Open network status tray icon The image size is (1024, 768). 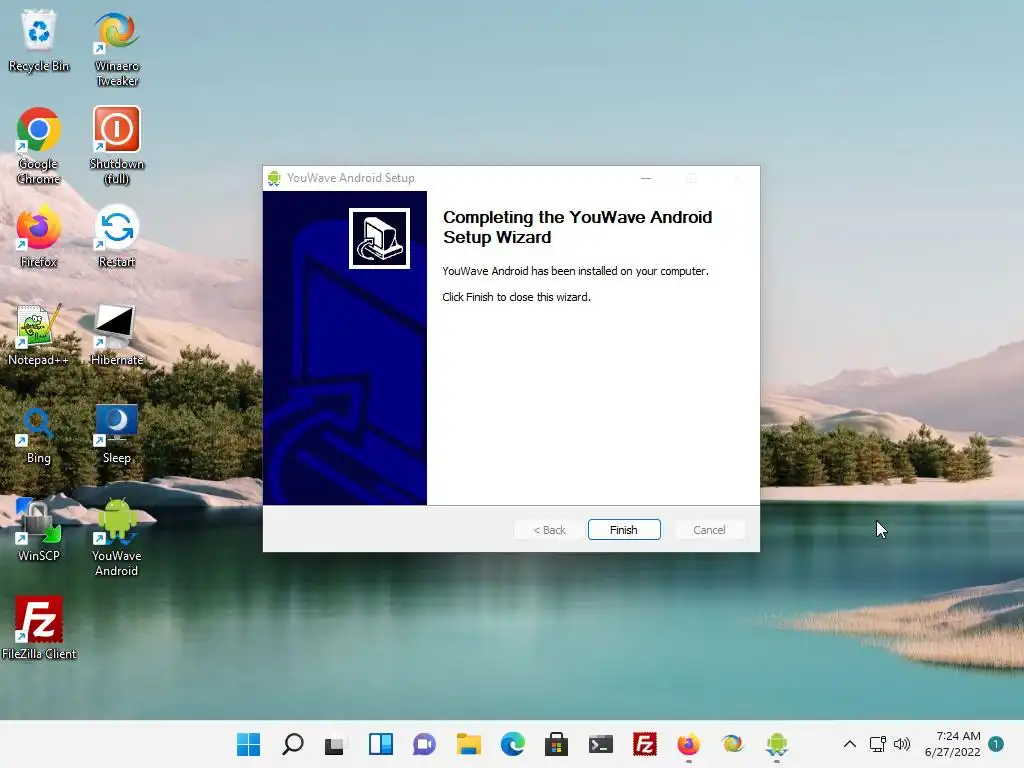(x=878, y=744)
